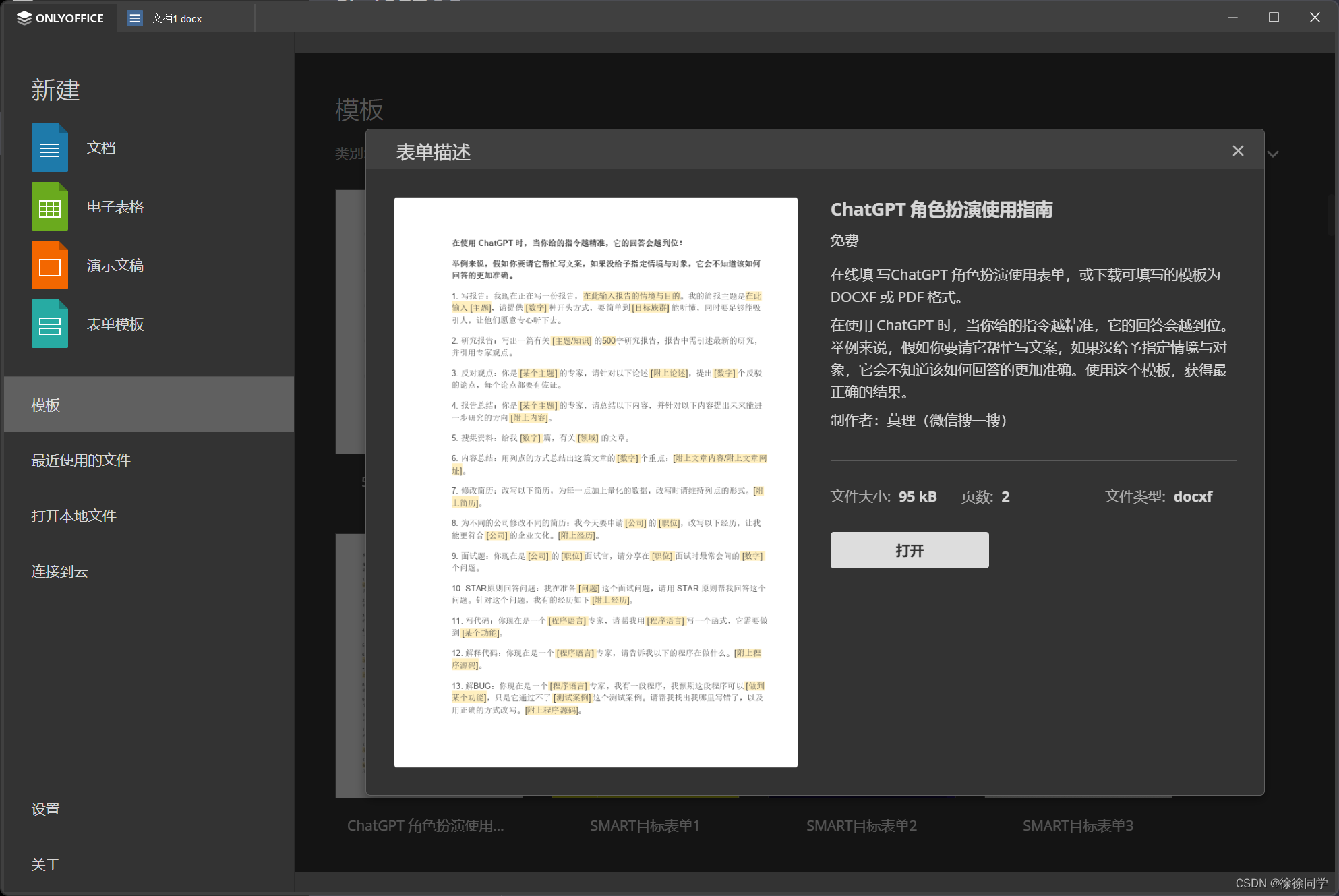Click the 制作者 author line
This screenshot has width=1339, height=896.
pyautogui.click(x=918, y=420)
